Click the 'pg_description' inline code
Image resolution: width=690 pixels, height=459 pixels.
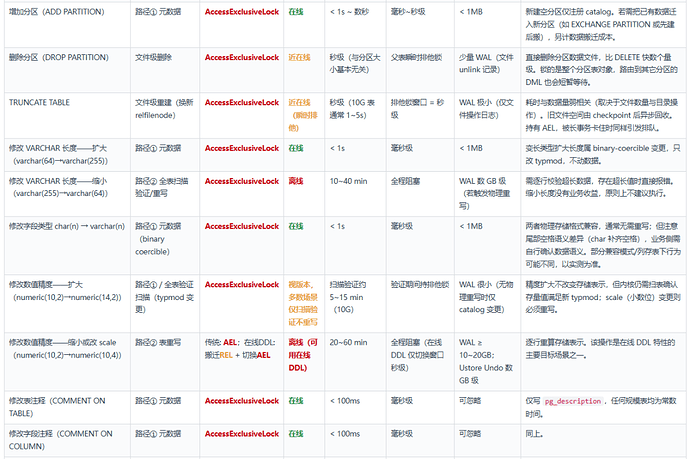point(573,401)
